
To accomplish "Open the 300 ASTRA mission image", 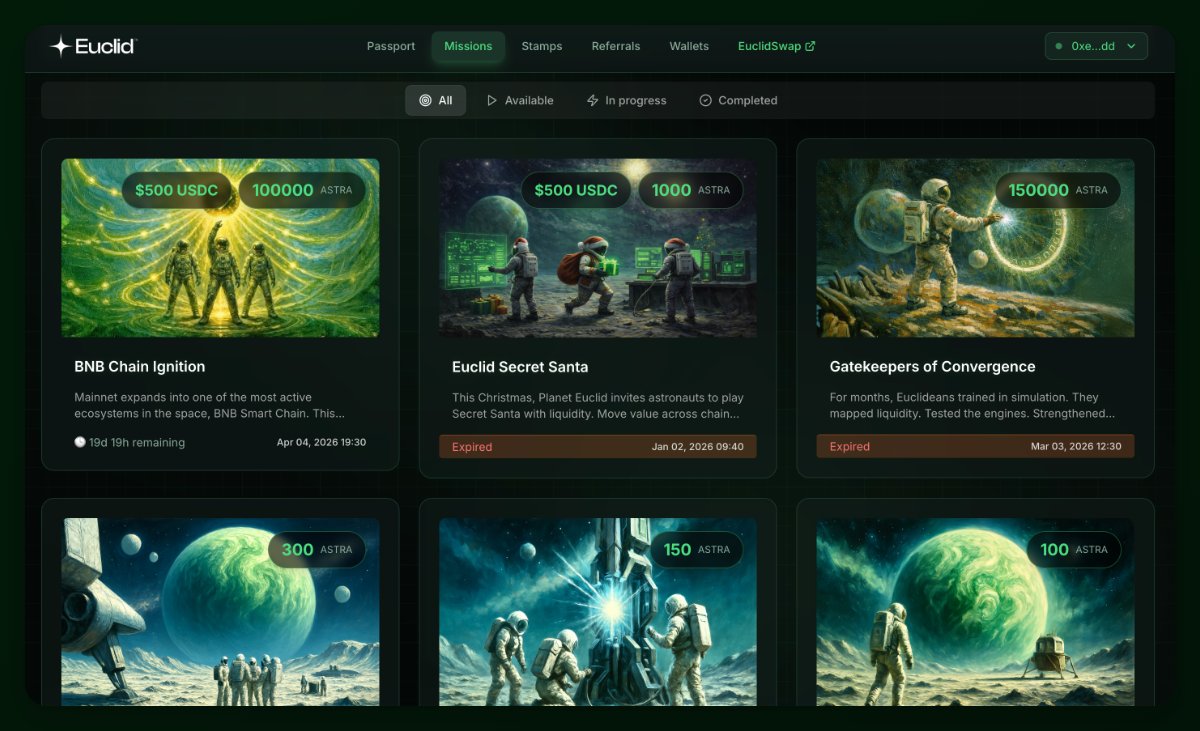I will (x=220, y=612).
